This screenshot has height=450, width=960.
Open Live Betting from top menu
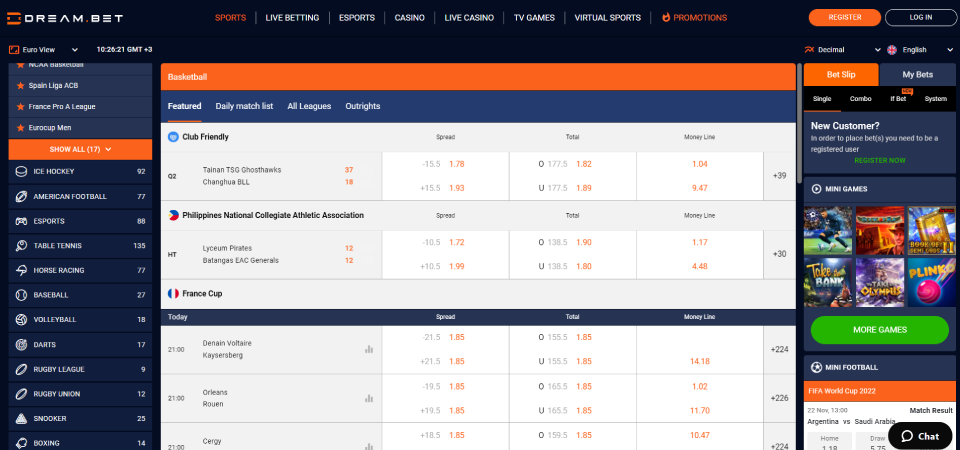(292, 18)
